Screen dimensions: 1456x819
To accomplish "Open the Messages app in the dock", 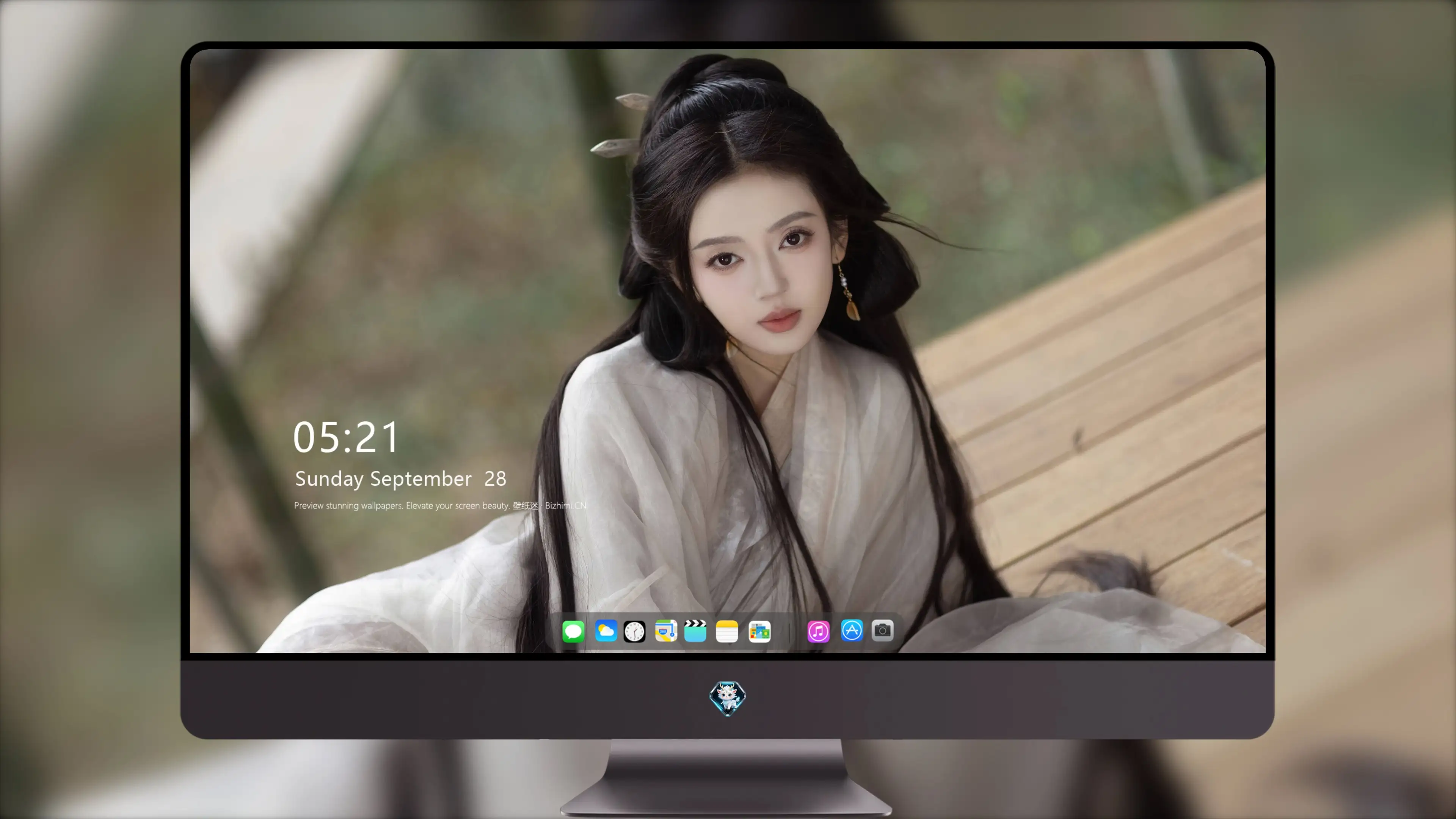I will coord(573,631).
